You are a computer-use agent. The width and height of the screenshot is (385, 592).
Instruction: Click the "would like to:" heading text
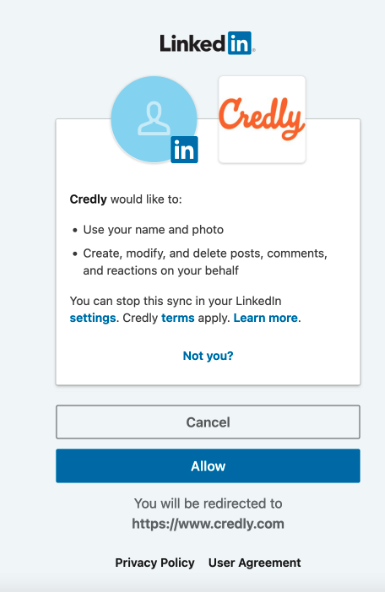[x=146, y=199]
